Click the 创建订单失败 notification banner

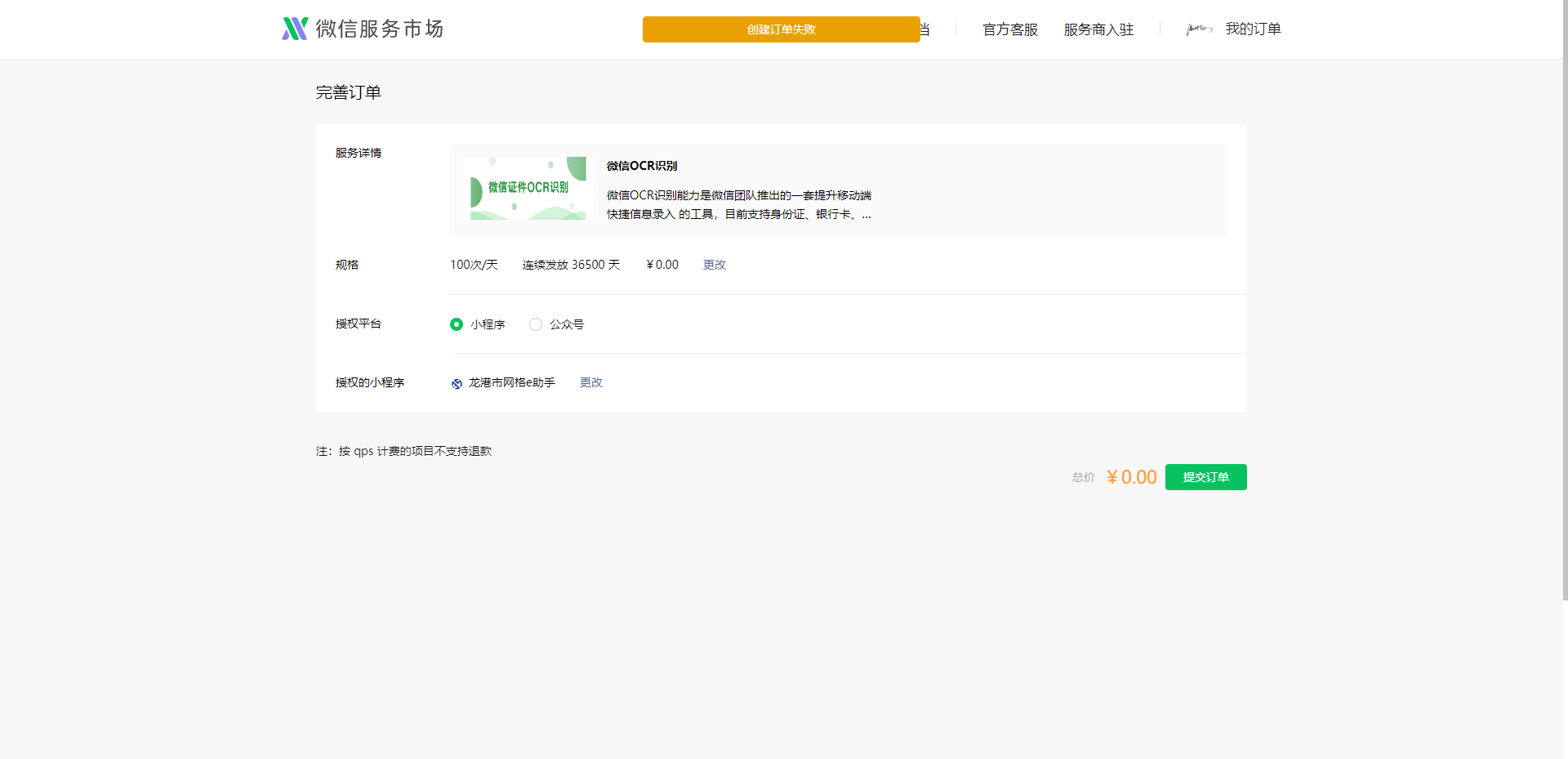tap(782, 29)
